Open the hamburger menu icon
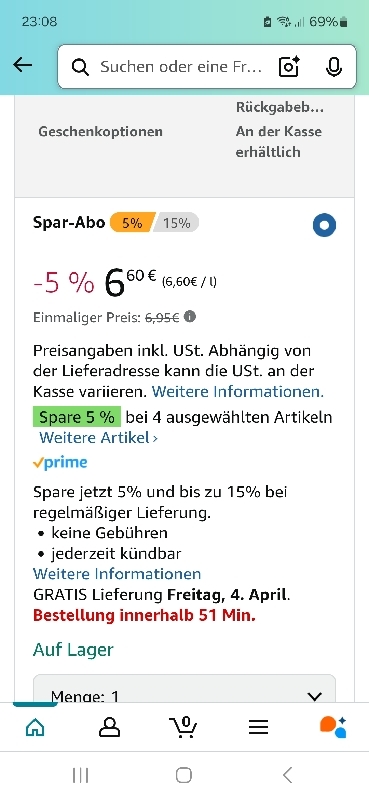369x800 pixels. (x=258, y=727)
